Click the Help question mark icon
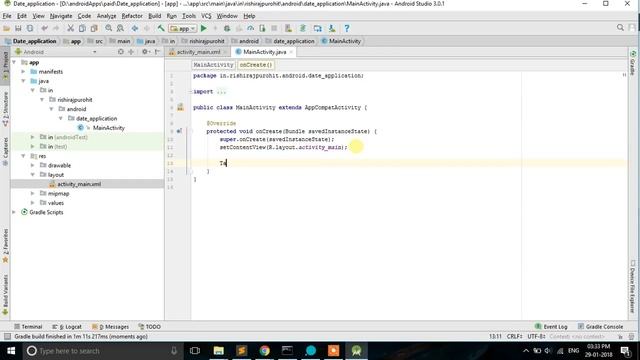The height and width of the screenshot is (360, 640). 347,28
